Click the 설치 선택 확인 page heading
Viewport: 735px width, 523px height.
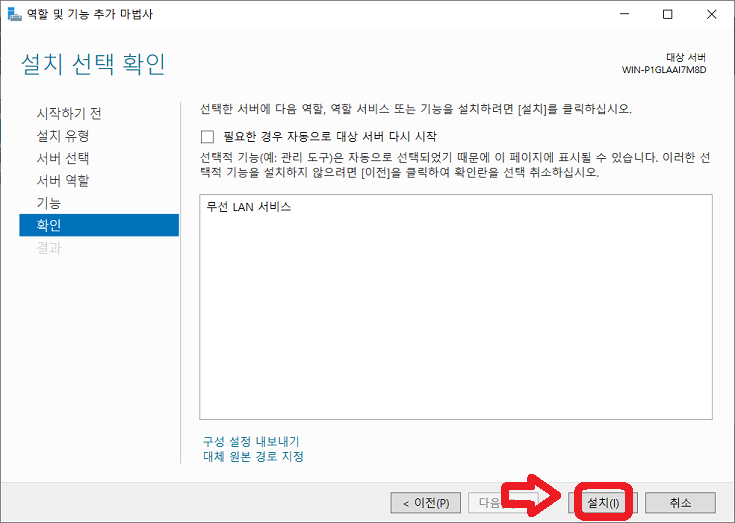tap(93, 64)
